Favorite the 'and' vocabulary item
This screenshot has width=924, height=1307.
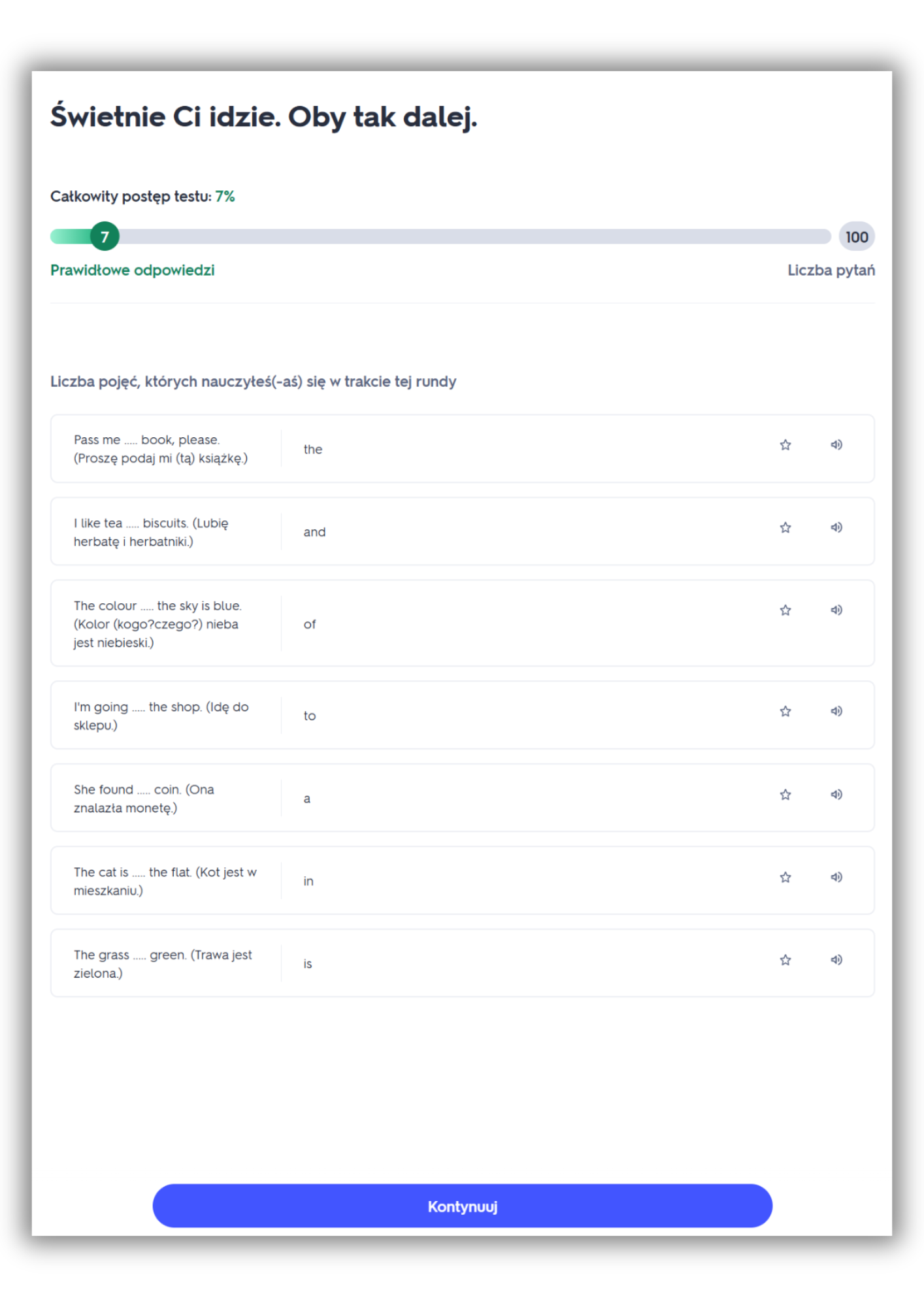785,527
